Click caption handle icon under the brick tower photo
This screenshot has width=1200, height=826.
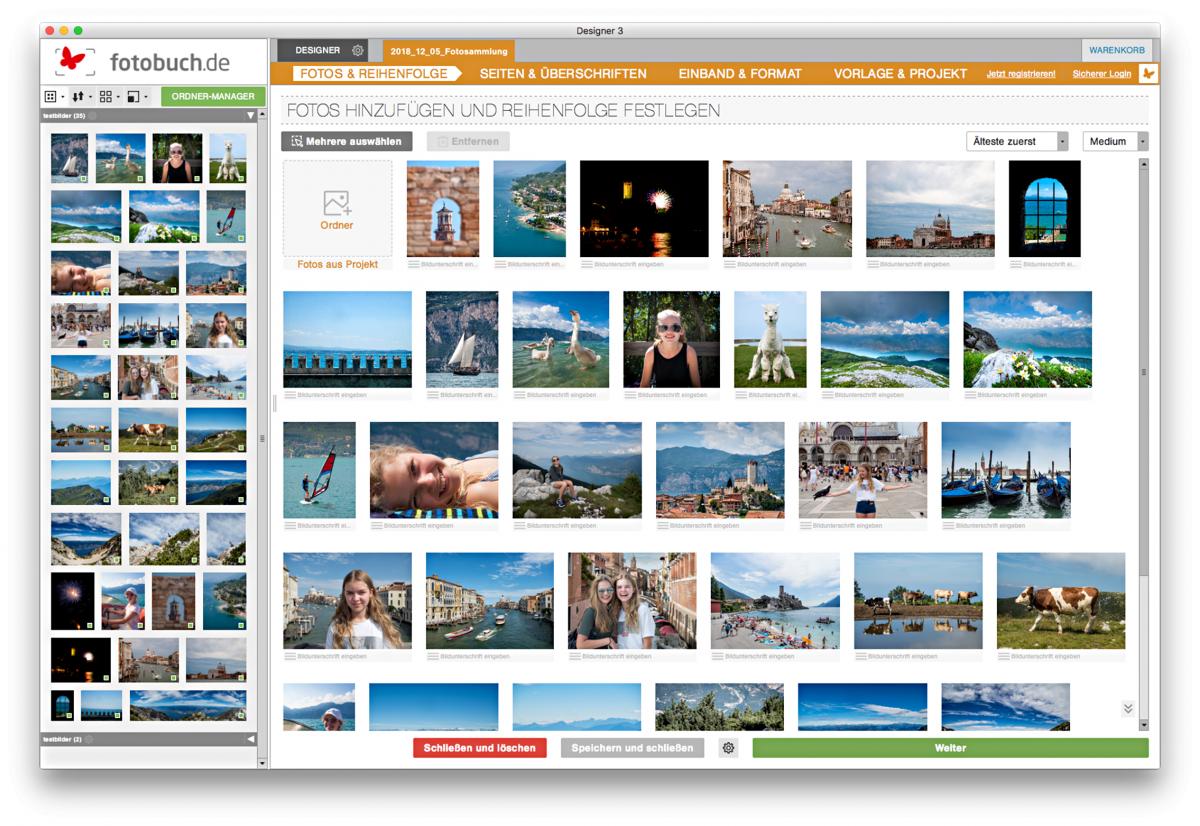tap(414, 264)
